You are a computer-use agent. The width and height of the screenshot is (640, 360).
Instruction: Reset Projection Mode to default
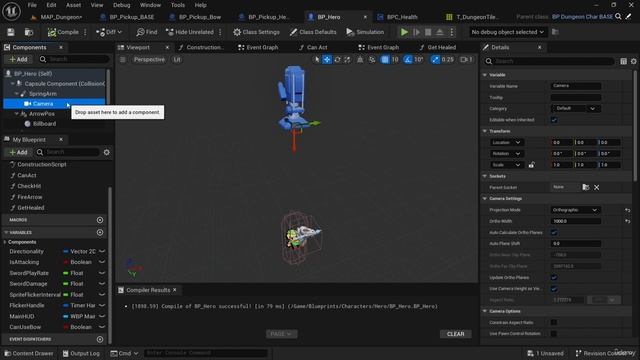point(627,210)
